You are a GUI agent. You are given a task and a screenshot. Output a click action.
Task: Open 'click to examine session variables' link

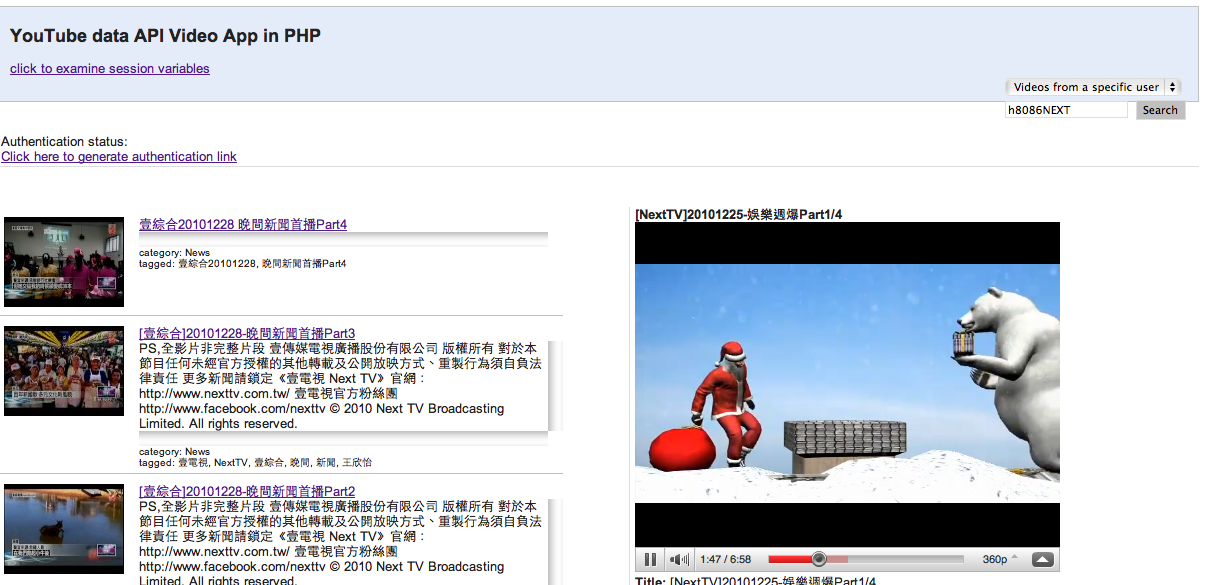pyautogui.click(x=110, y=69)
